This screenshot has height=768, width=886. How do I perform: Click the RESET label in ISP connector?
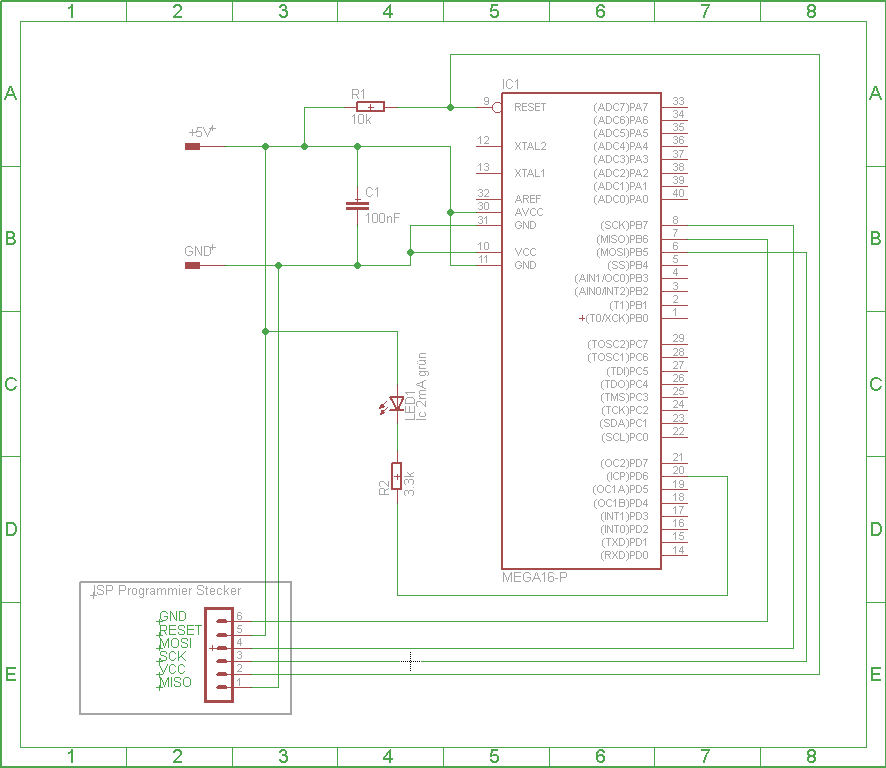[180, 630]
